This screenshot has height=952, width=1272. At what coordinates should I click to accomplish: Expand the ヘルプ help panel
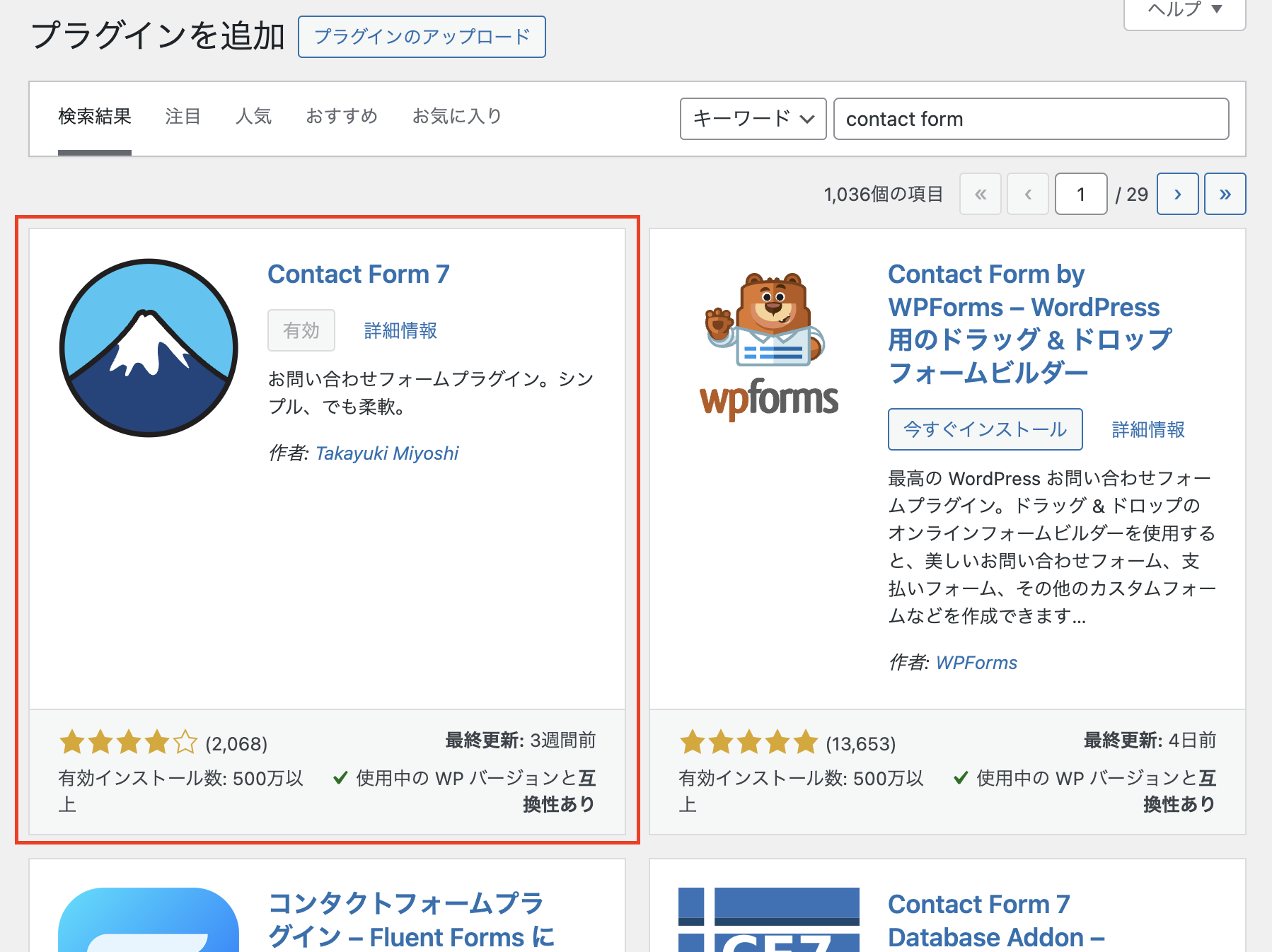coord(1184,10)
